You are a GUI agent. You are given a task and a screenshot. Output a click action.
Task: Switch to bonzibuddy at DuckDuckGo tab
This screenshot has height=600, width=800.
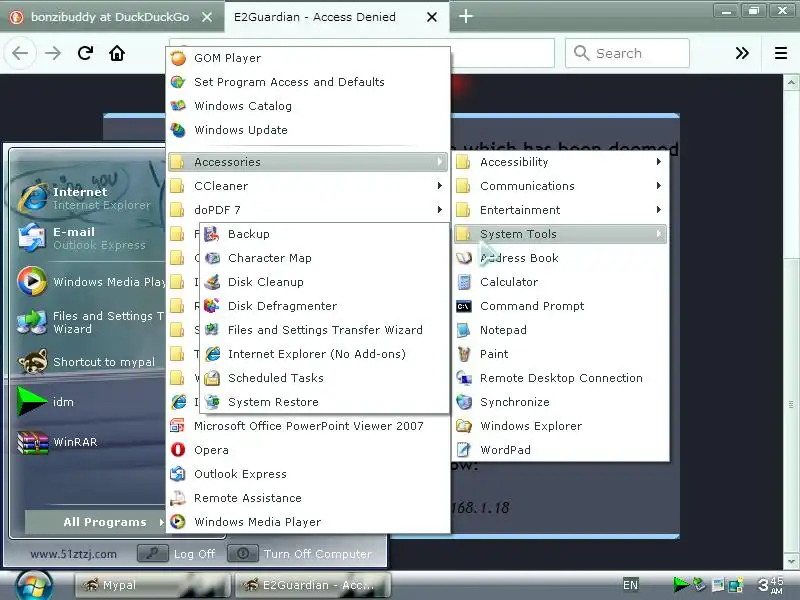click(x=110, y=17)
